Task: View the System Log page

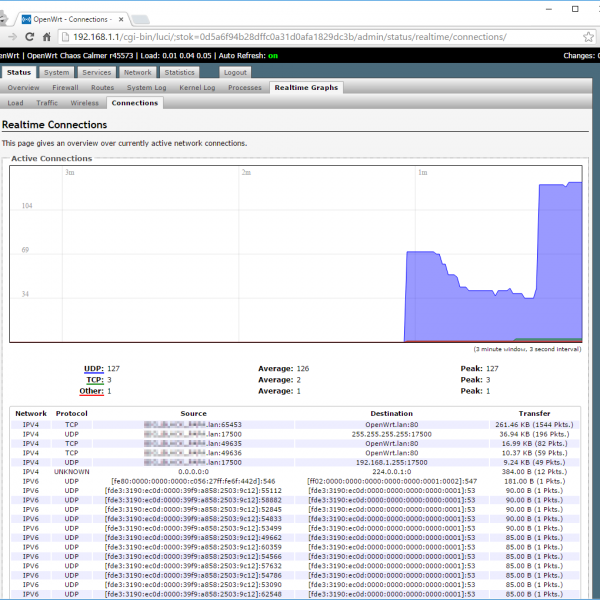Action: [146, 88]
